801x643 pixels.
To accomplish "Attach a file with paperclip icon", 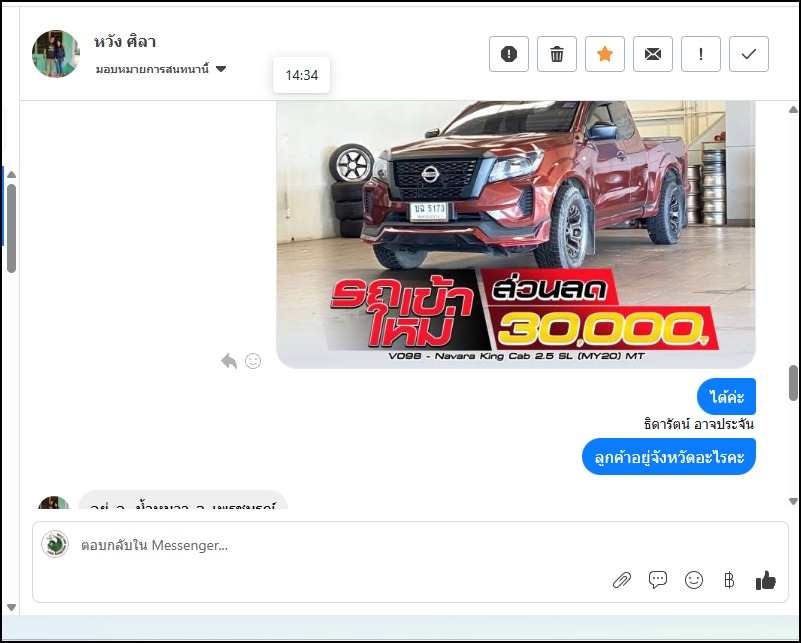I will point(622,580).
